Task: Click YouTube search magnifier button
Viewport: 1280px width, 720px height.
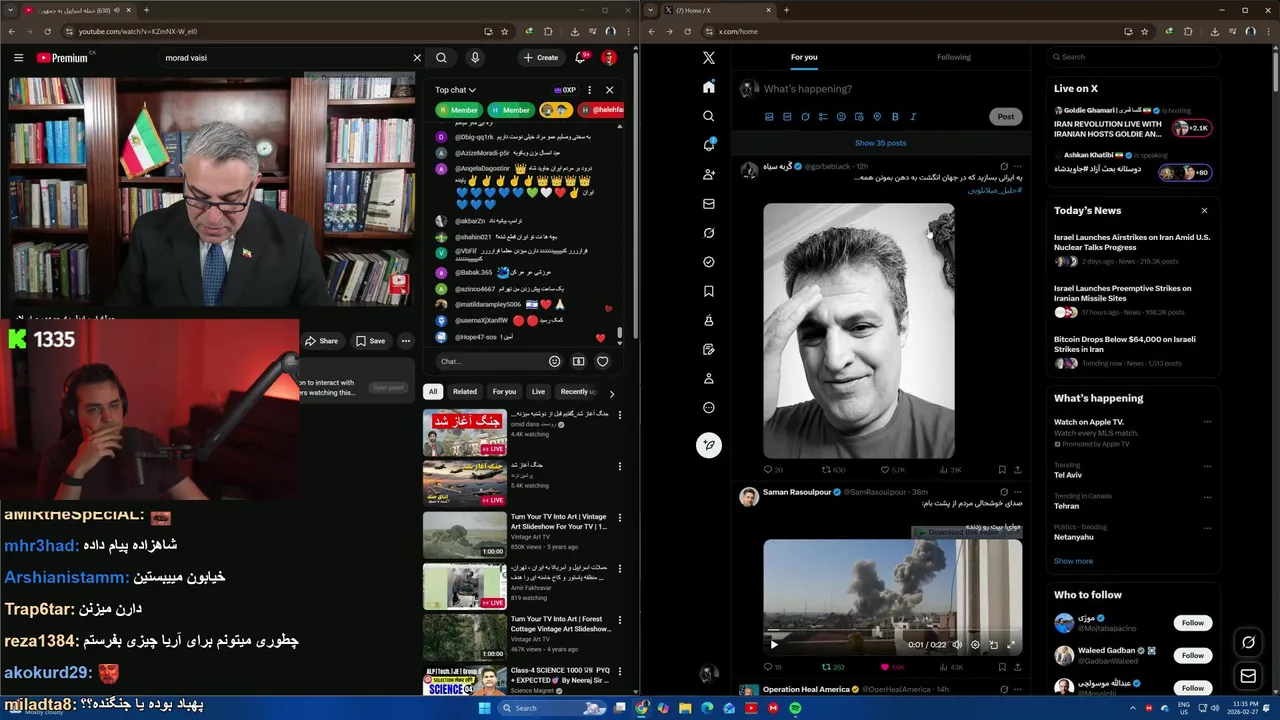Action: click(441, 58)
